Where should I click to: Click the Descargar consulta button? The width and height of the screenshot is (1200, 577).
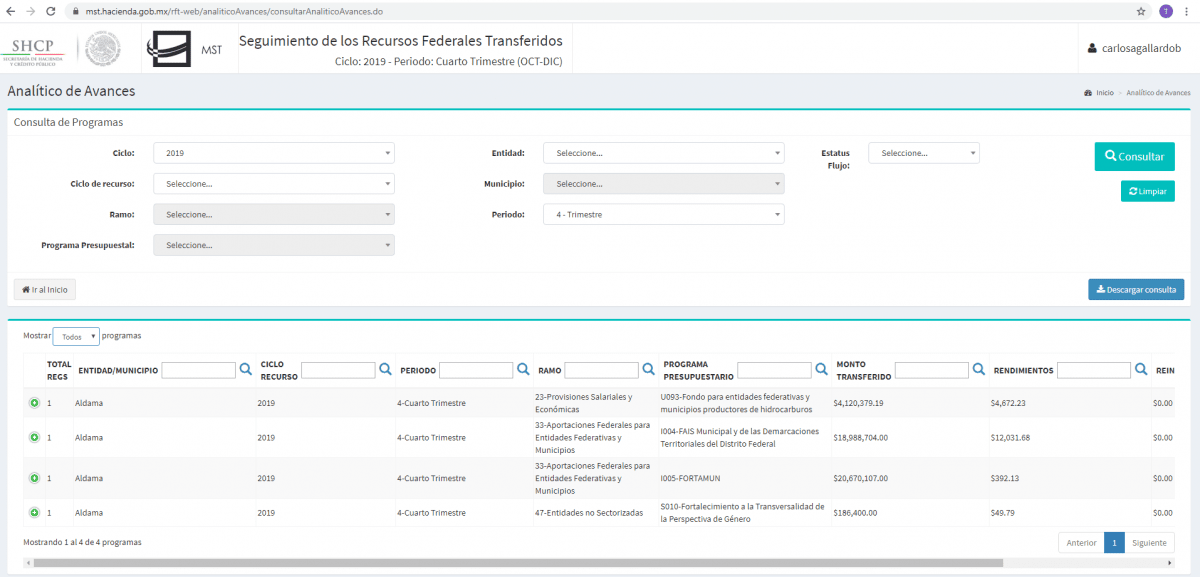coord(1136,289)
